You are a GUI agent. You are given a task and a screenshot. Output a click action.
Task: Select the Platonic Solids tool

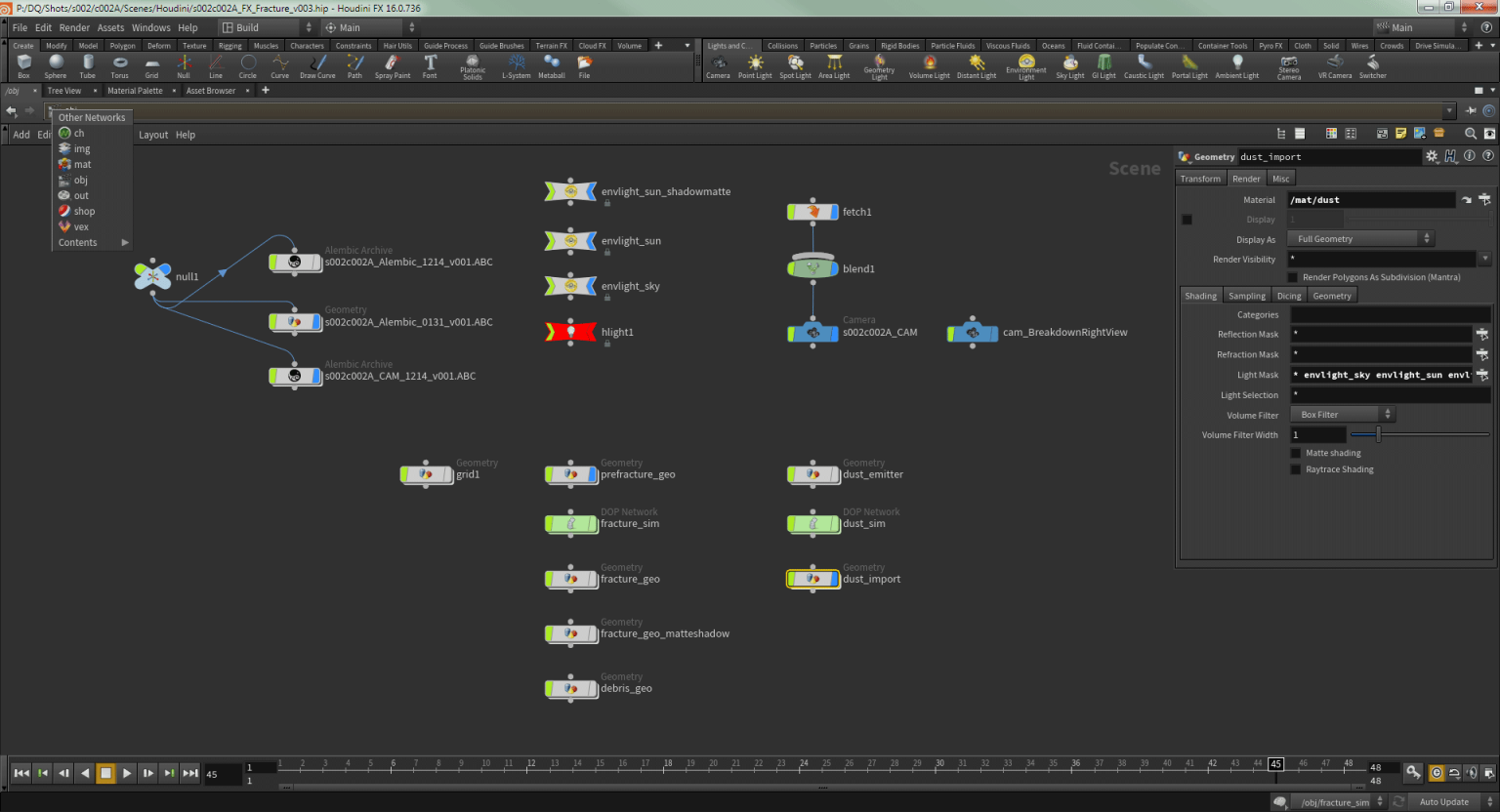pos(472,66)
